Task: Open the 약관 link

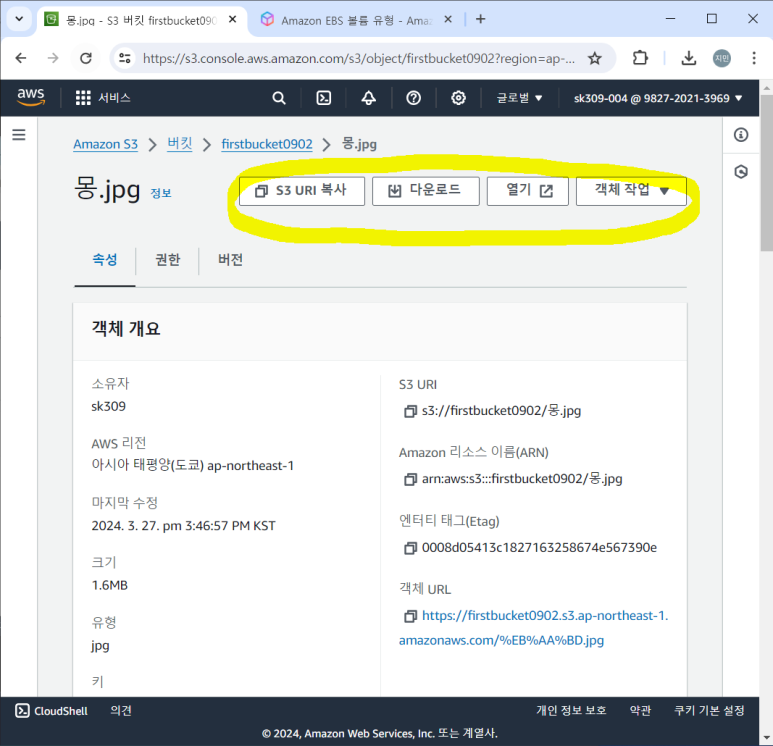Action: click(640, 710)
